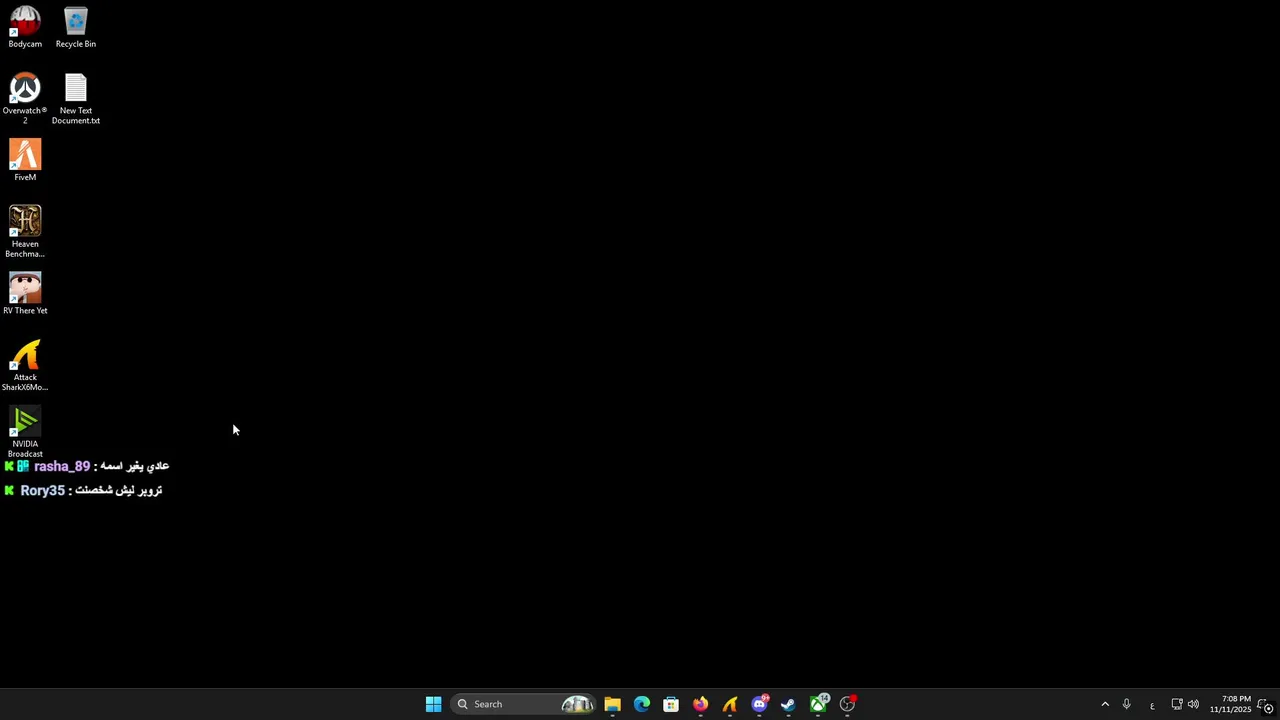
Task: Expand the hidden system tray icons
Action: pos(1105,704)
